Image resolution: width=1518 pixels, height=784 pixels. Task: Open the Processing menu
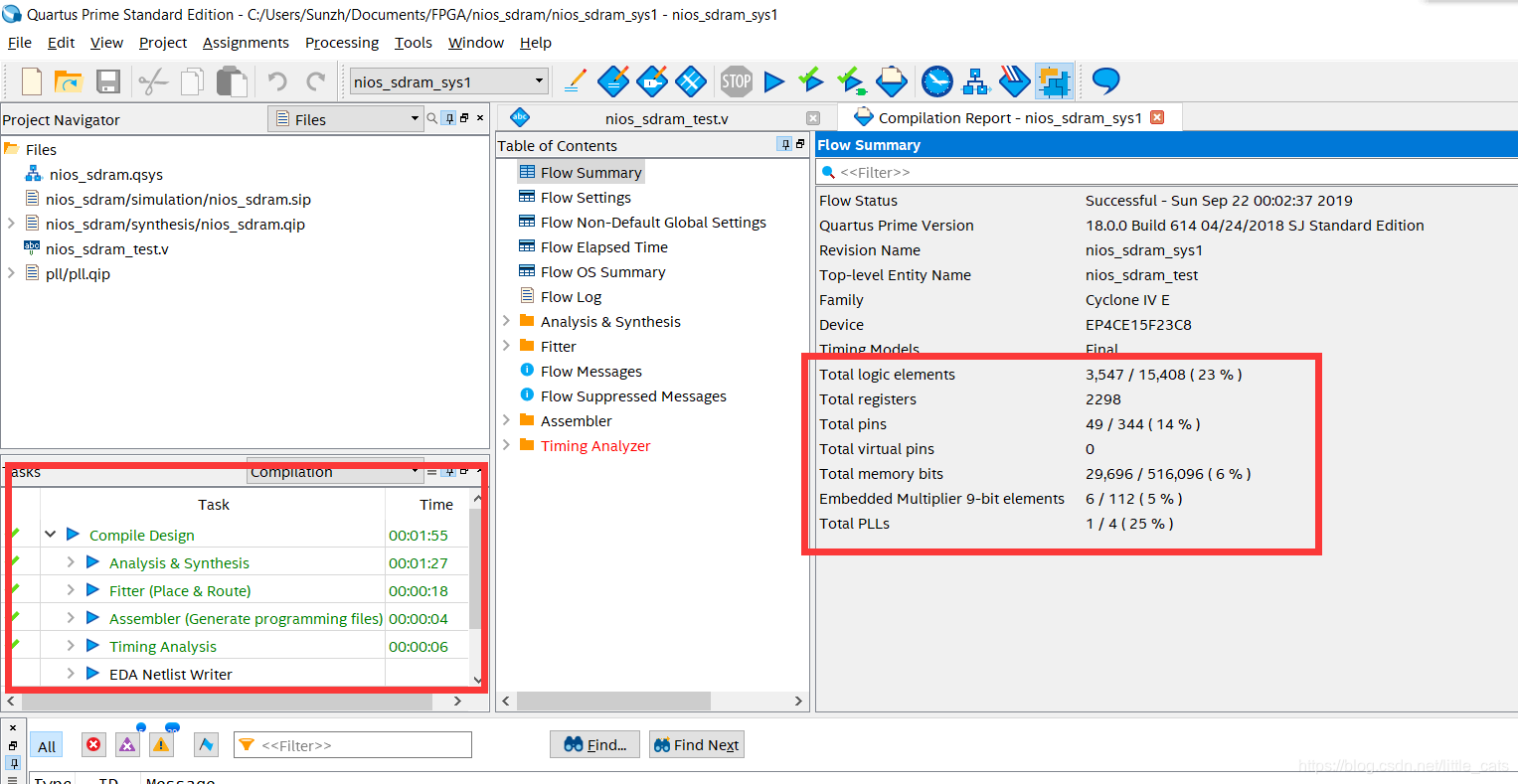pos(342,43)
